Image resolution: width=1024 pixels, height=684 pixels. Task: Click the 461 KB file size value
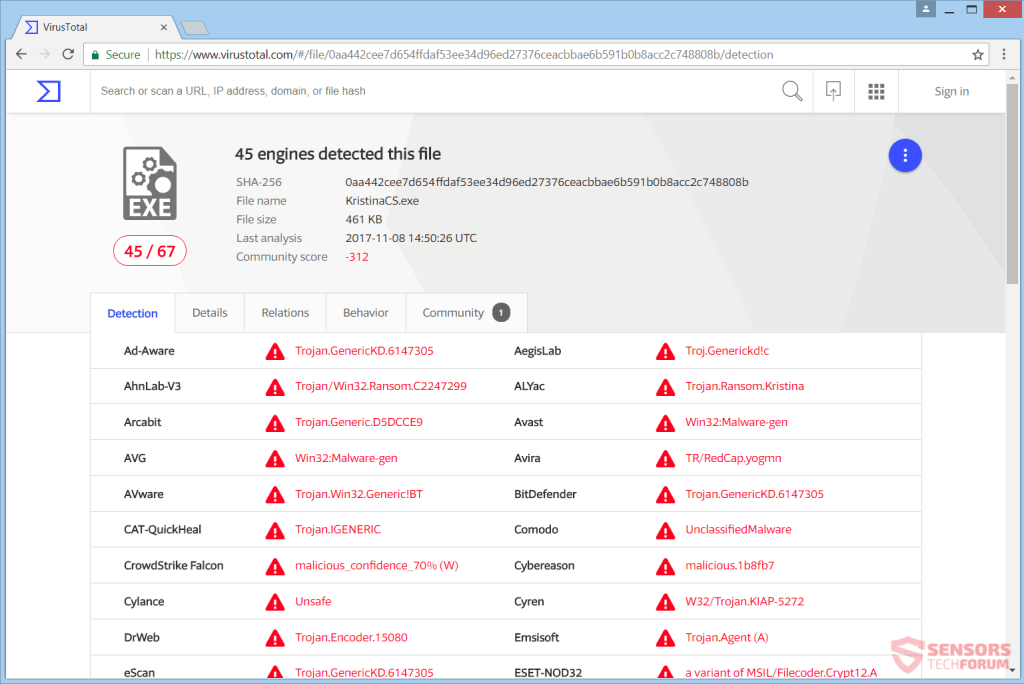click(364, 220)
